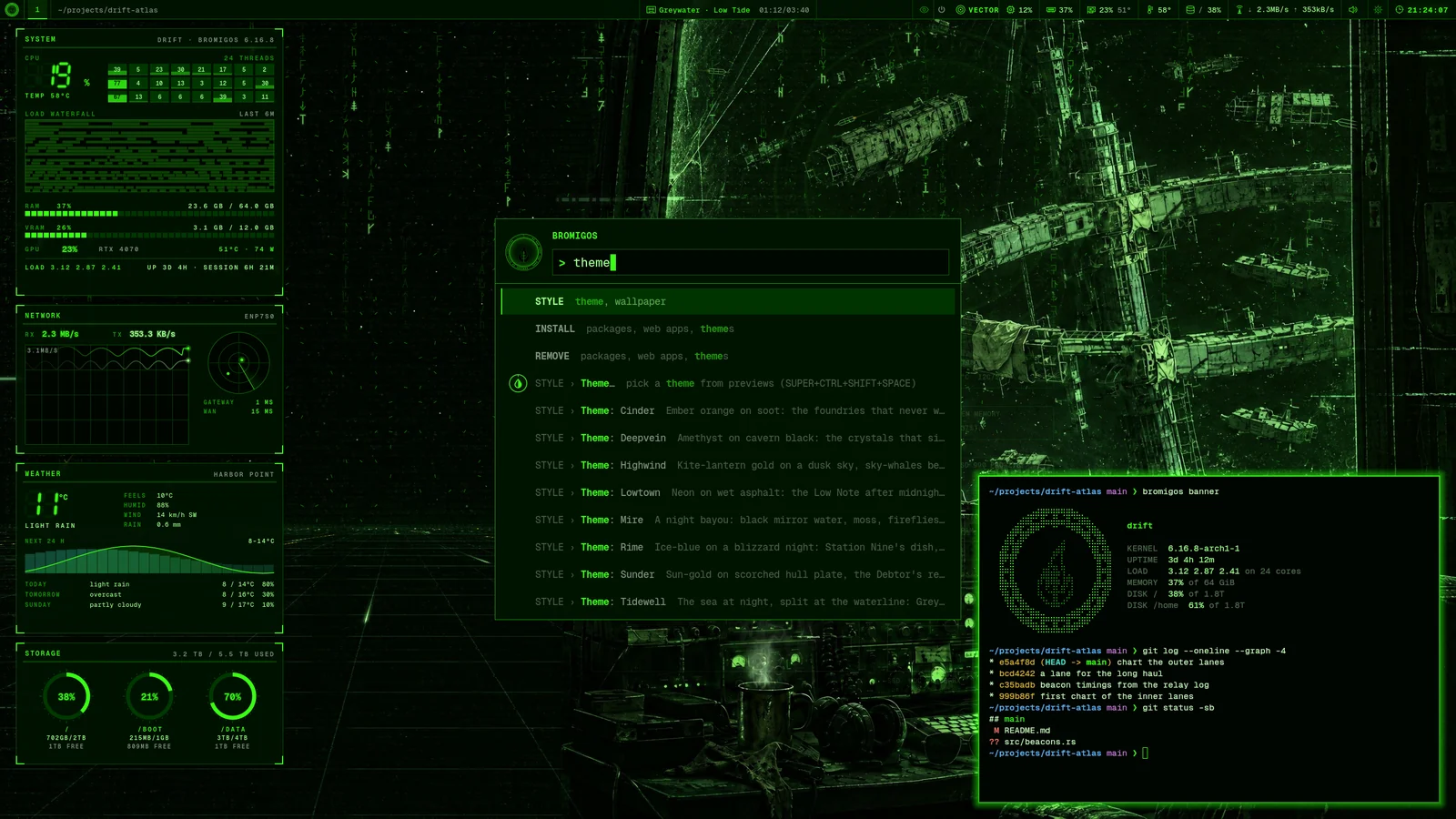Click the droplet icon beside Theme… row

coord(518,383)
